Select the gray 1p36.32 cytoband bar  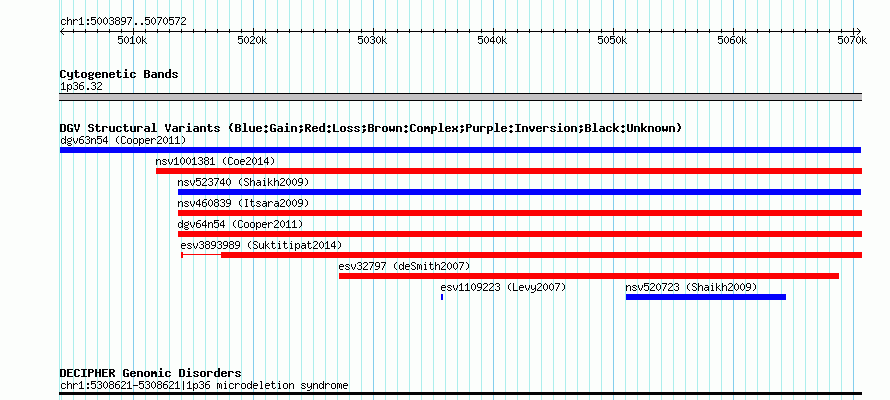coord(460,98)
